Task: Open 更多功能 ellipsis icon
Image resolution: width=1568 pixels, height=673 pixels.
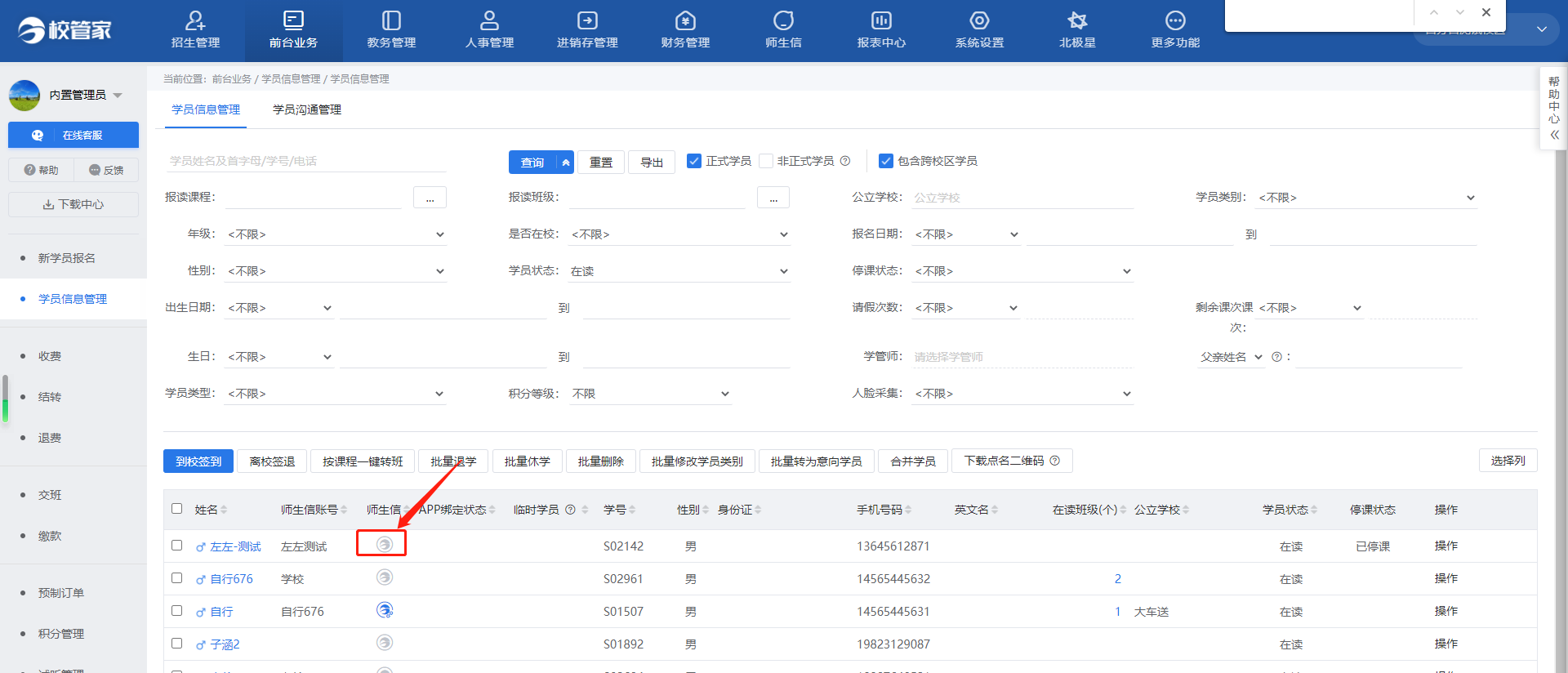Action: click(1175, 20)
